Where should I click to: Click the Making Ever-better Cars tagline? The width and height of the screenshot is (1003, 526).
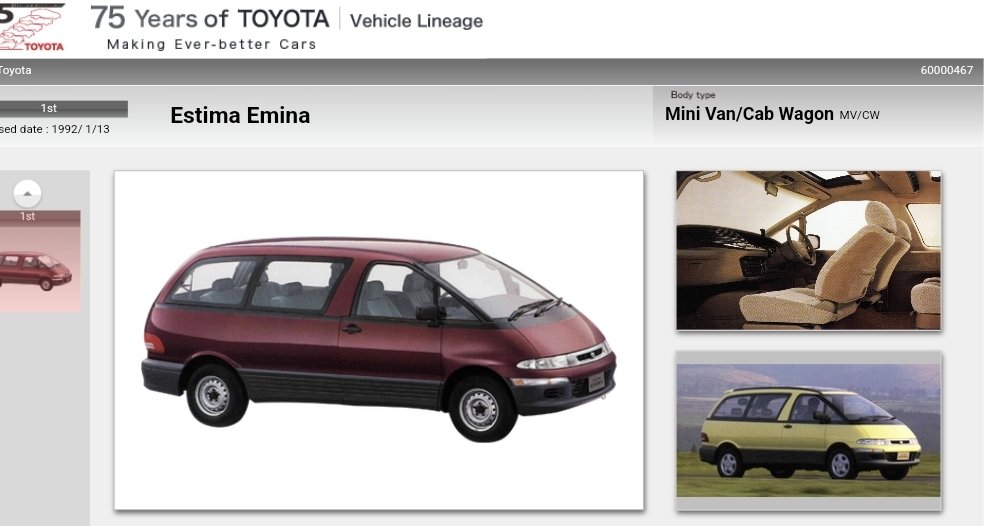coord(212,45)
